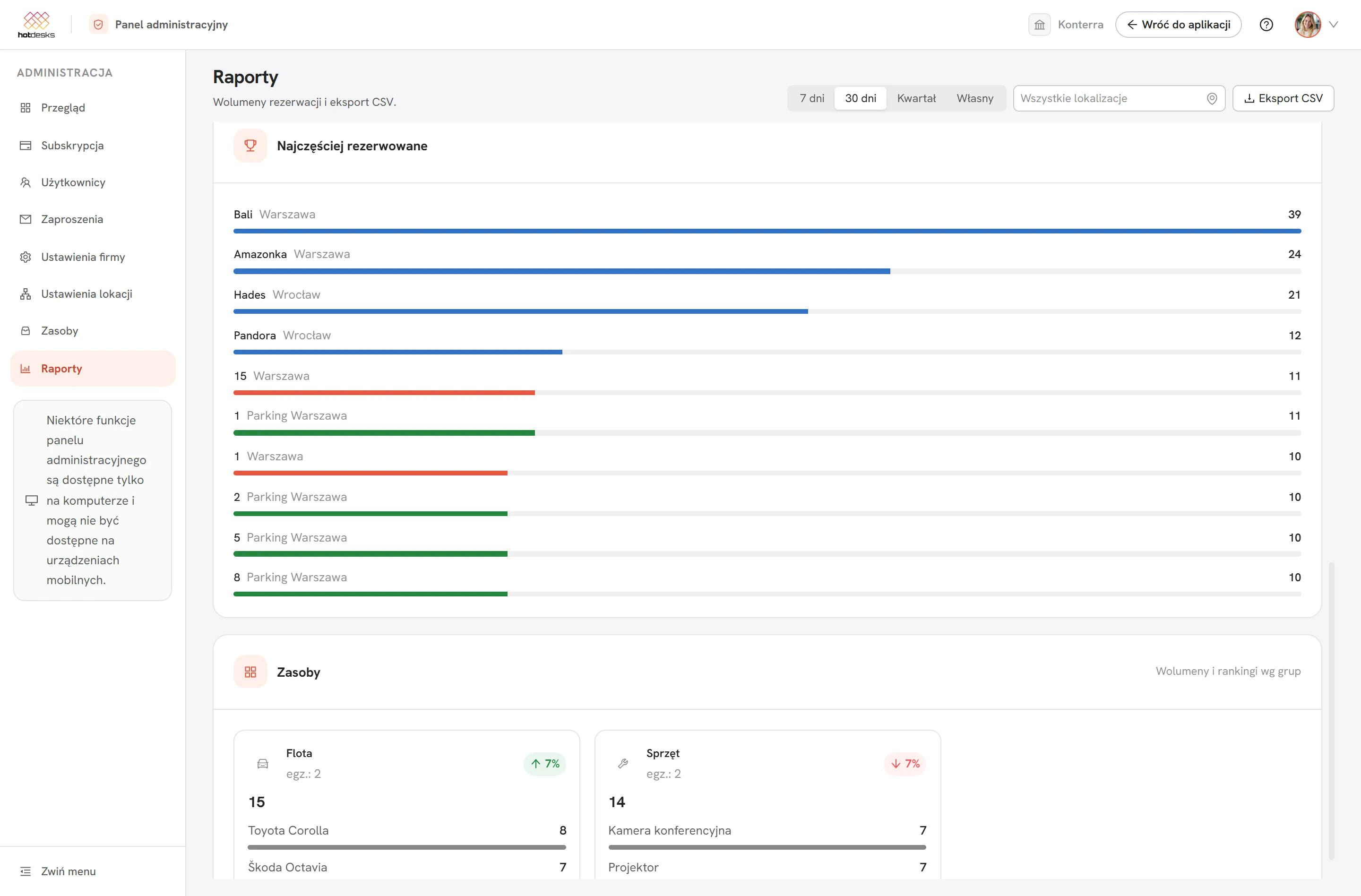Click the user avatar photo
Image resolution: width=1361 pixels, height=896 pixels.
(x=1307, y=25)
